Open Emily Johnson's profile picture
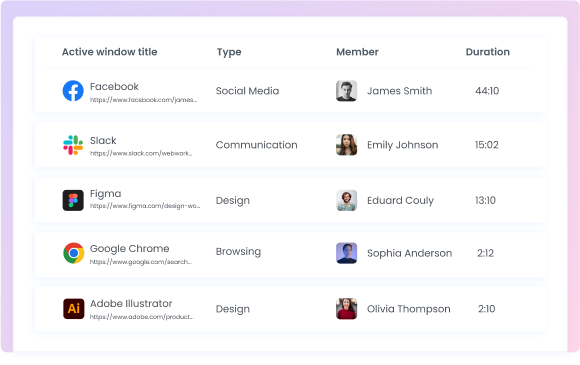 pyautogui.click(x=346, y=145)
